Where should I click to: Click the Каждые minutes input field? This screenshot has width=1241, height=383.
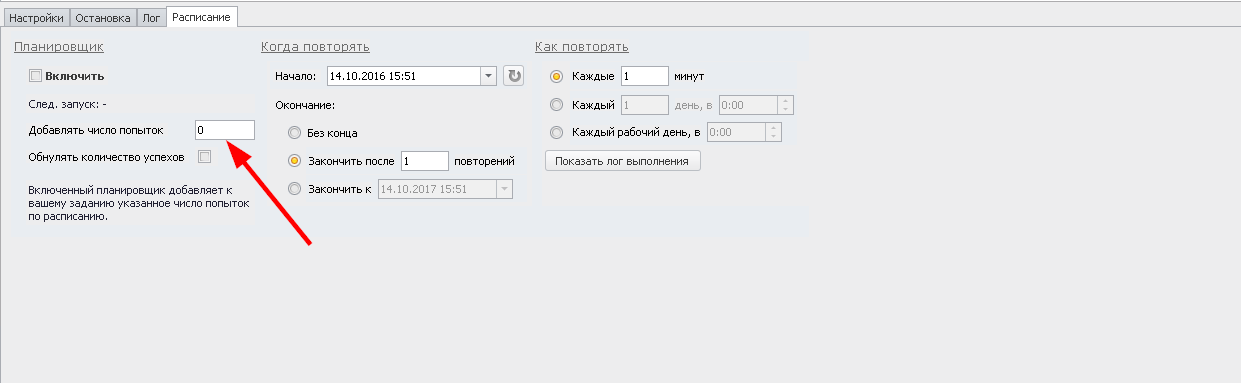tap(644, 76)
